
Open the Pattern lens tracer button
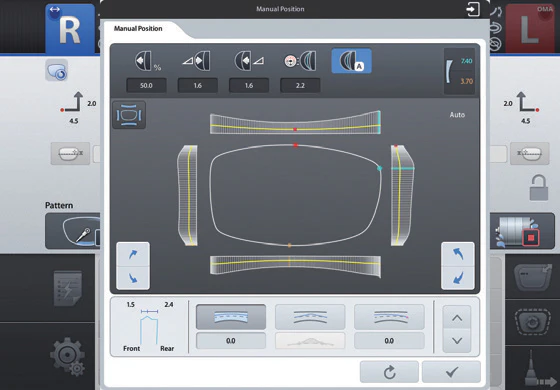click(x=73, y=231)
